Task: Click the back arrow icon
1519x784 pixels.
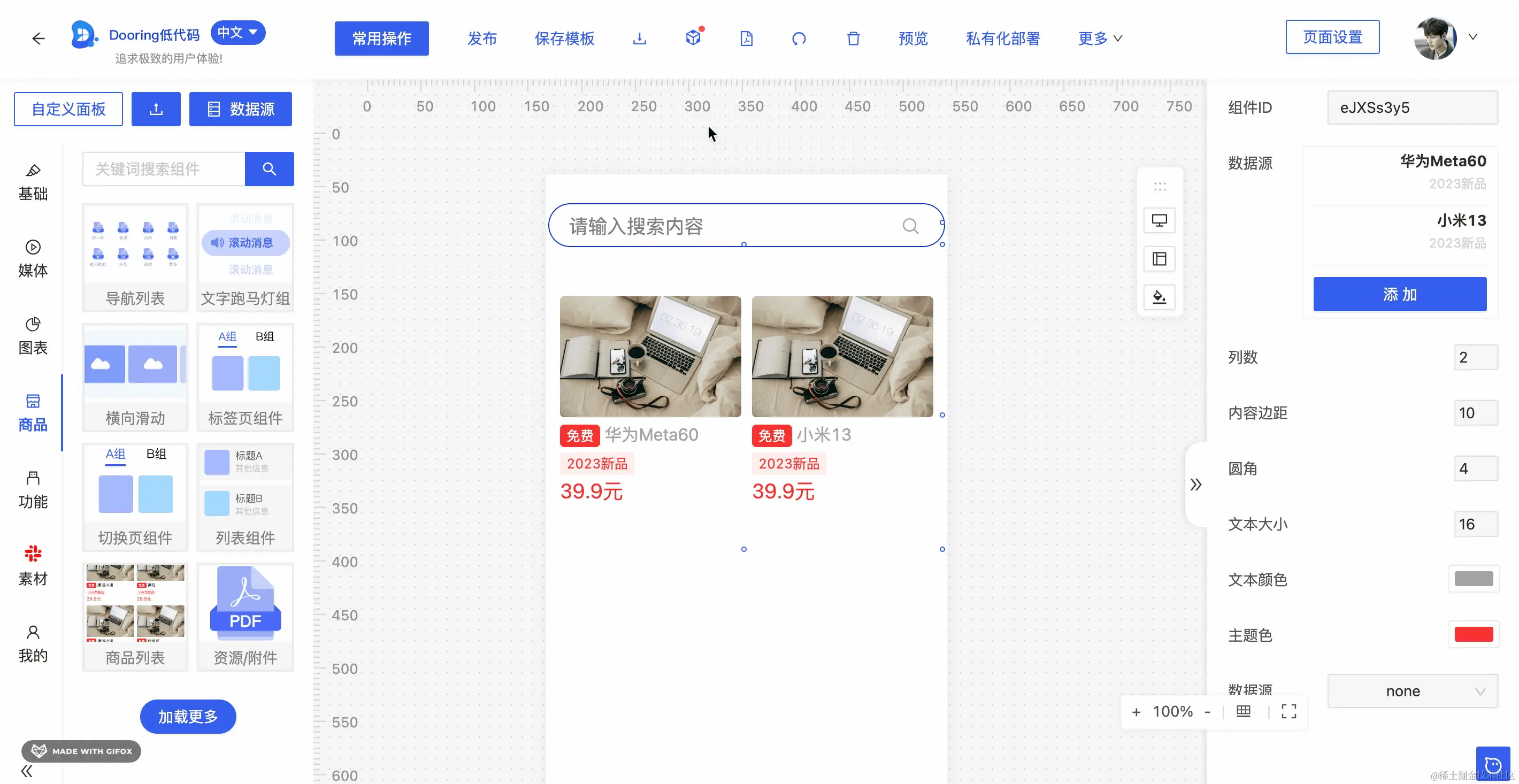Action: 39,39
